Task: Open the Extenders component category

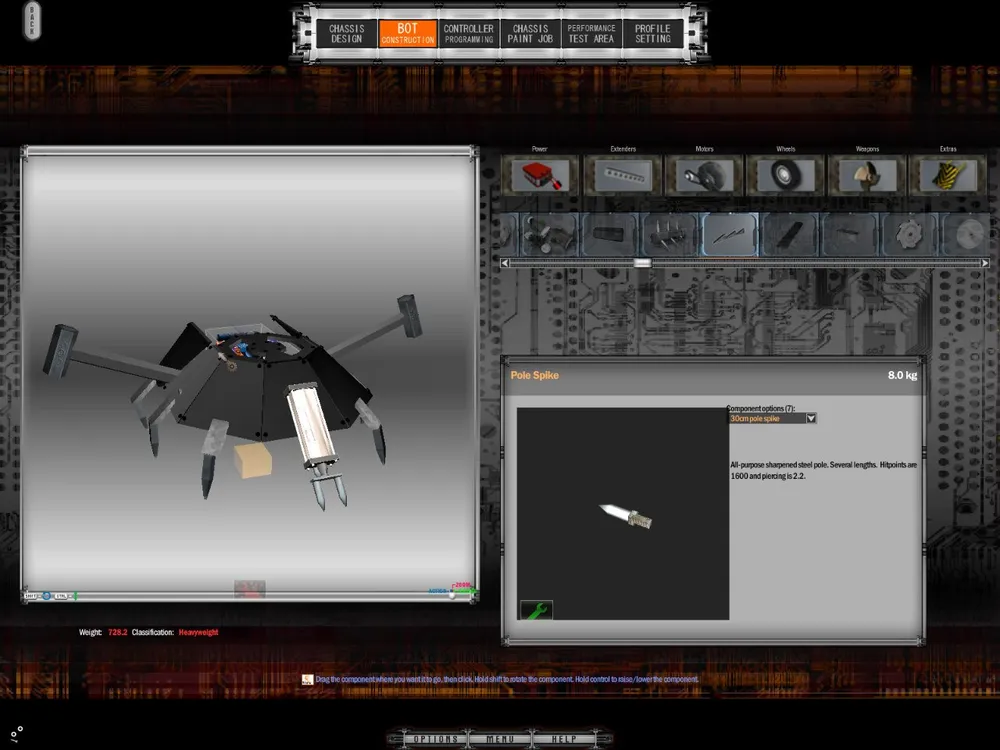Action: tap(623, 175)
